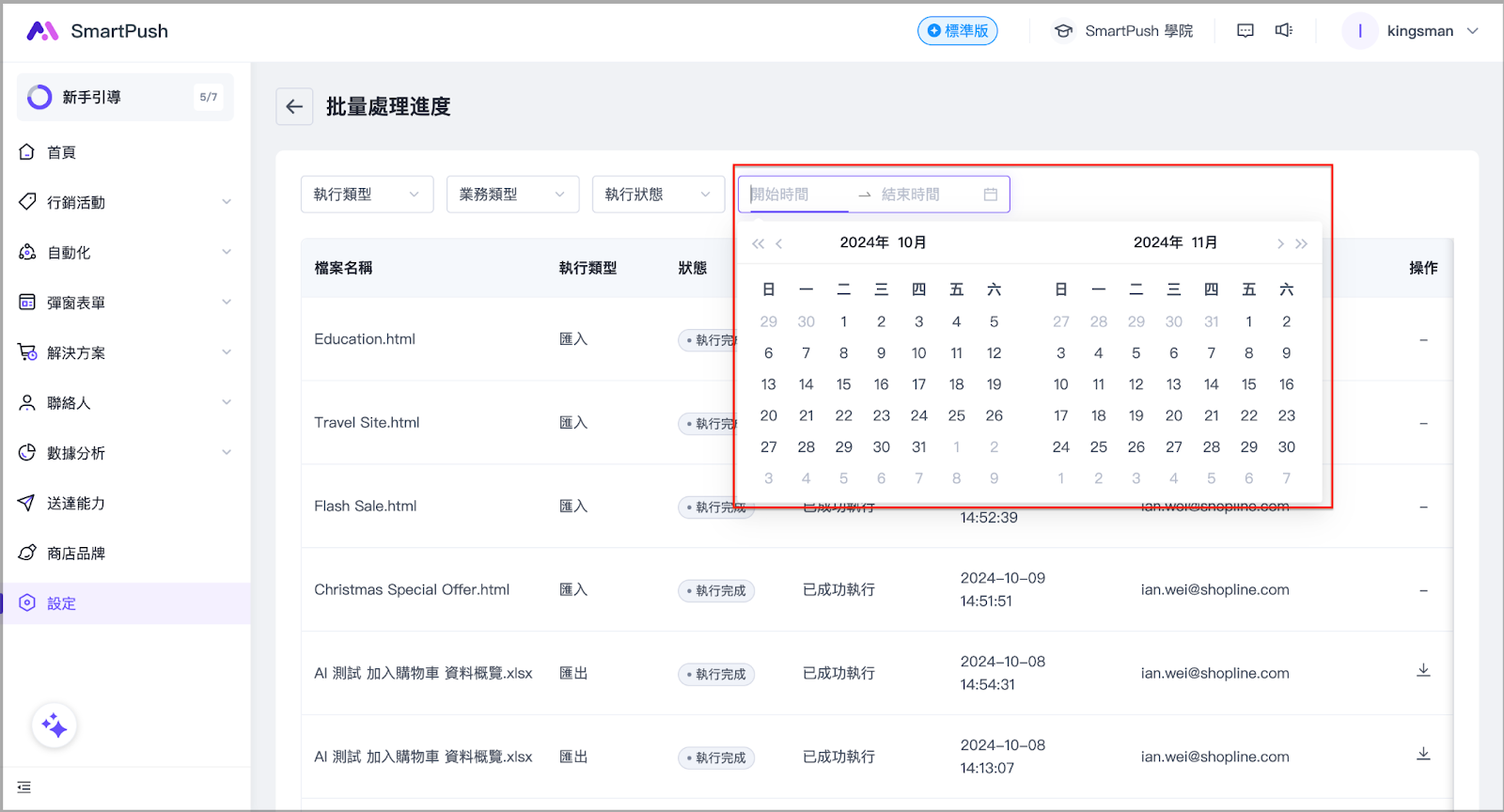Open the announcement speaker icon in header
The image size is (1504, 812).
(x=1283, y=31)
